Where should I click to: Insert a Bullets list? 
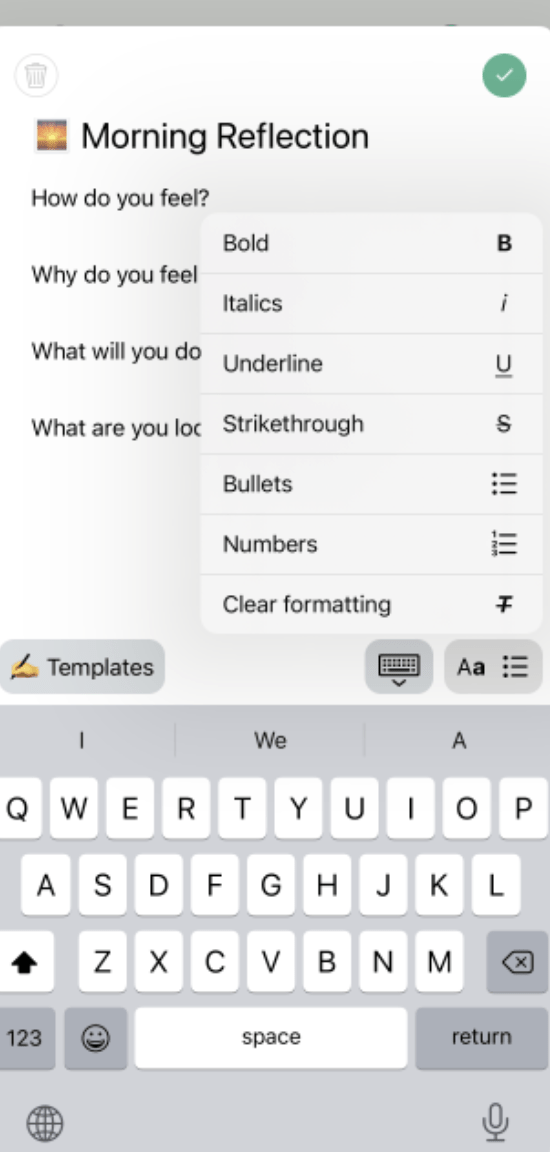click(371, 484)
